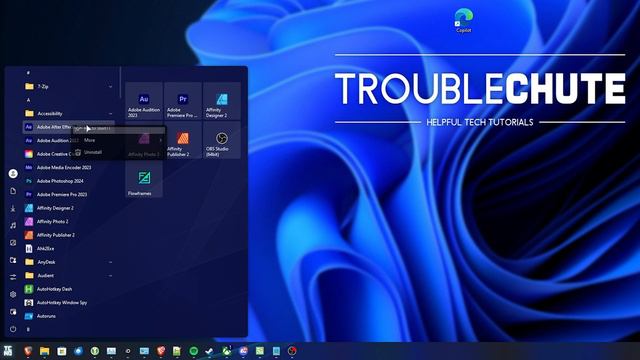Click the Audient folder entry
This screenshot has height=360, width=640.
coord(69,276)
